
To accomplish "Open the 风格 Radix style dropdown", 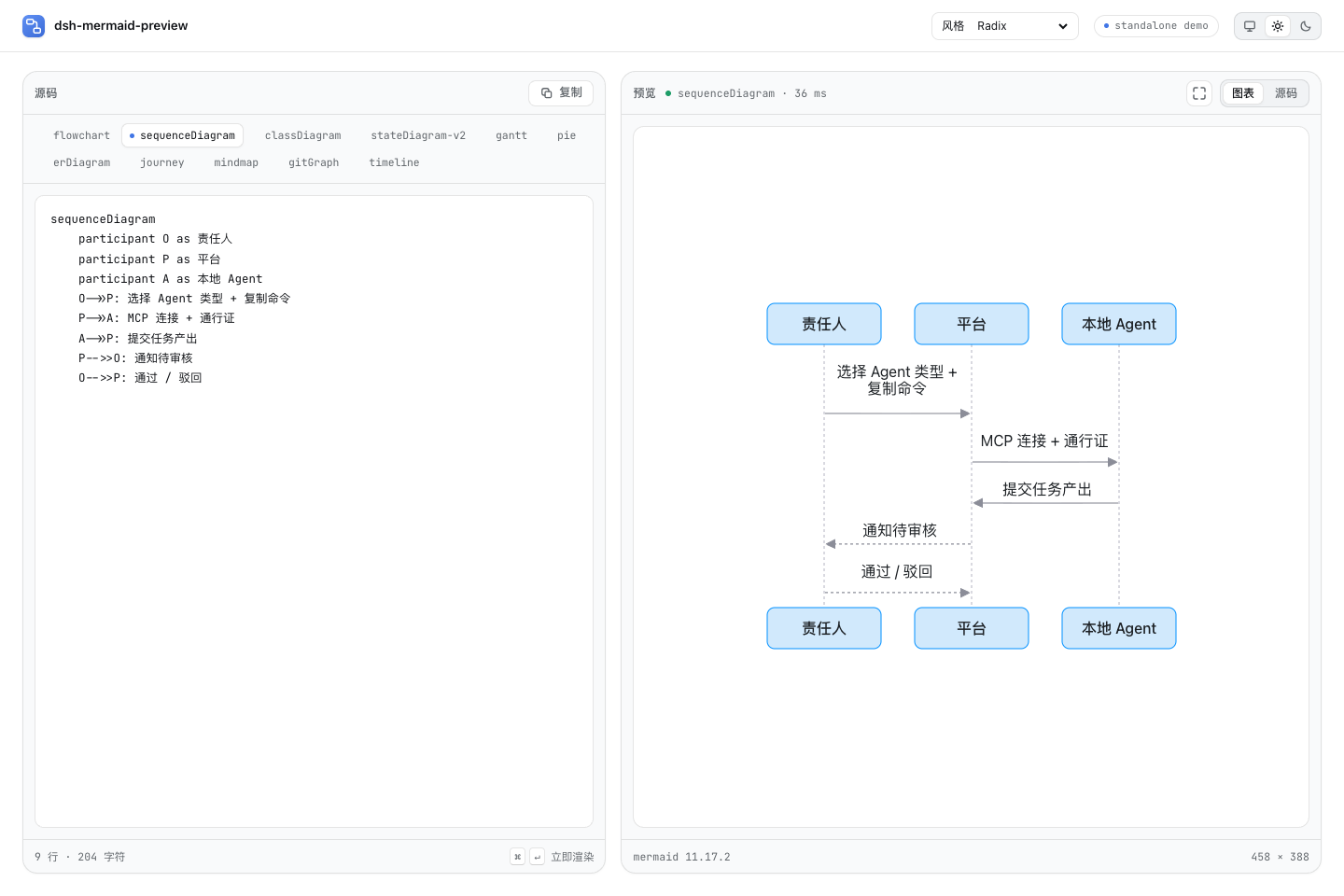I will click(x=1005, y=26).
